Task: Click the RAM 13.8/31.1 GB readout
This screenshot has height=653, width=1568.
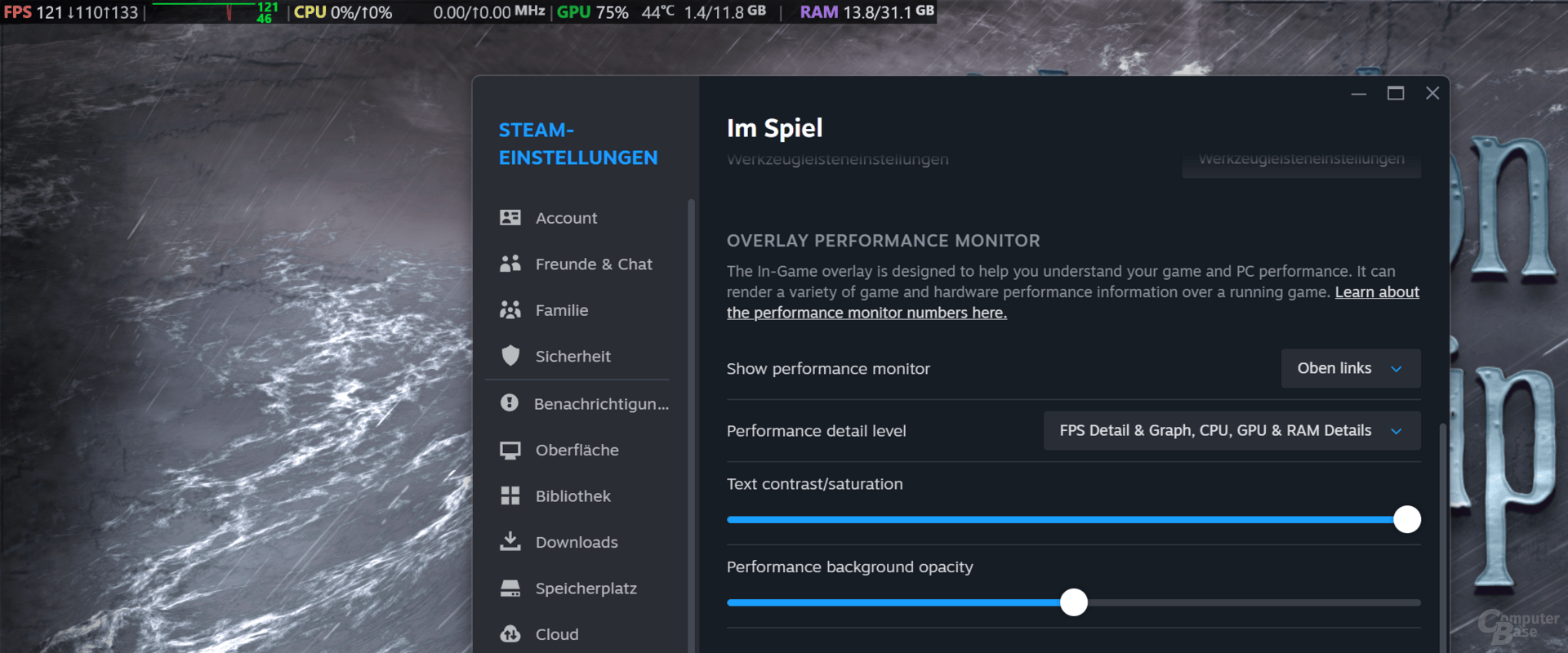Action: coord(866,12)
